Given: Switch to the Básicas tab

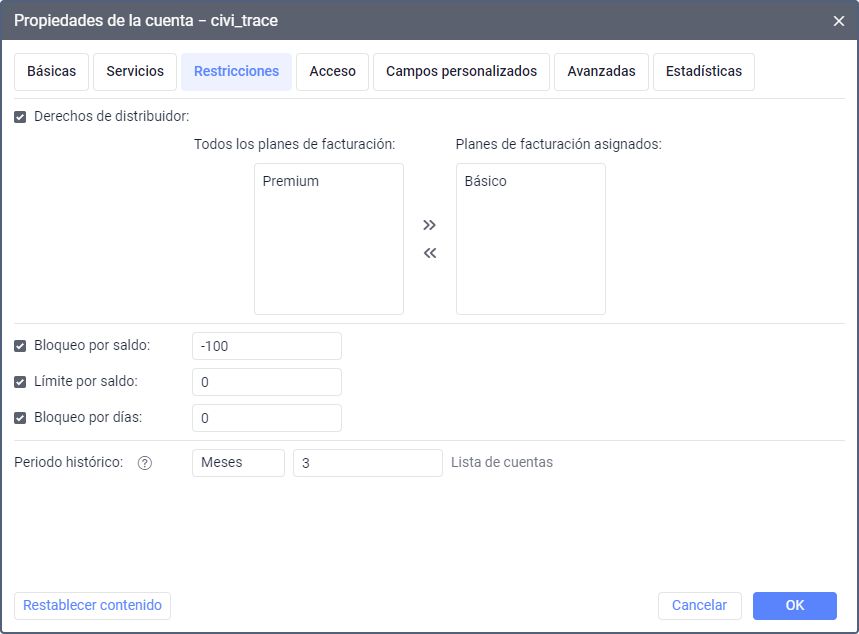Looking at the screenshot, I should point(51,72).
